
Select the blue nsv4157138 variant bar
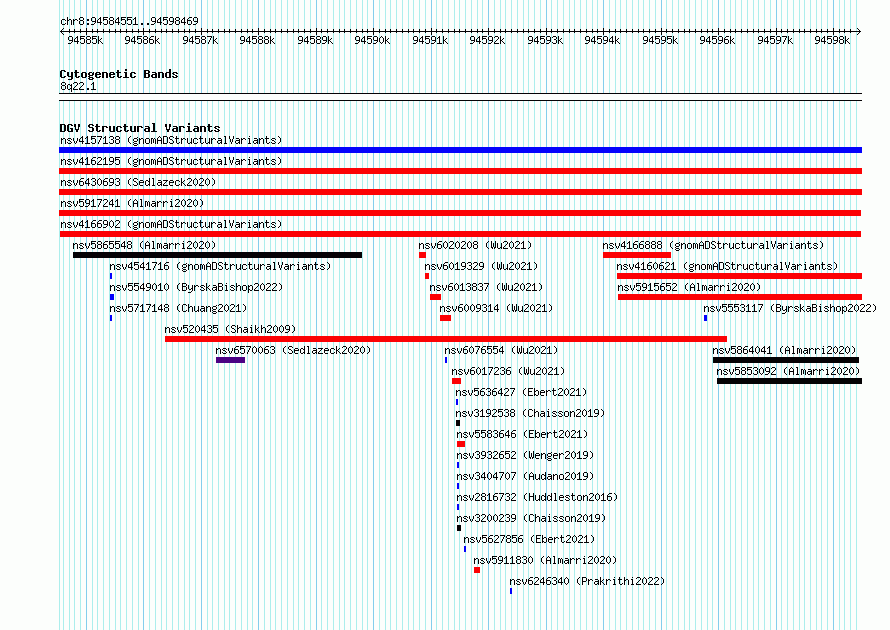click(460, 150)
